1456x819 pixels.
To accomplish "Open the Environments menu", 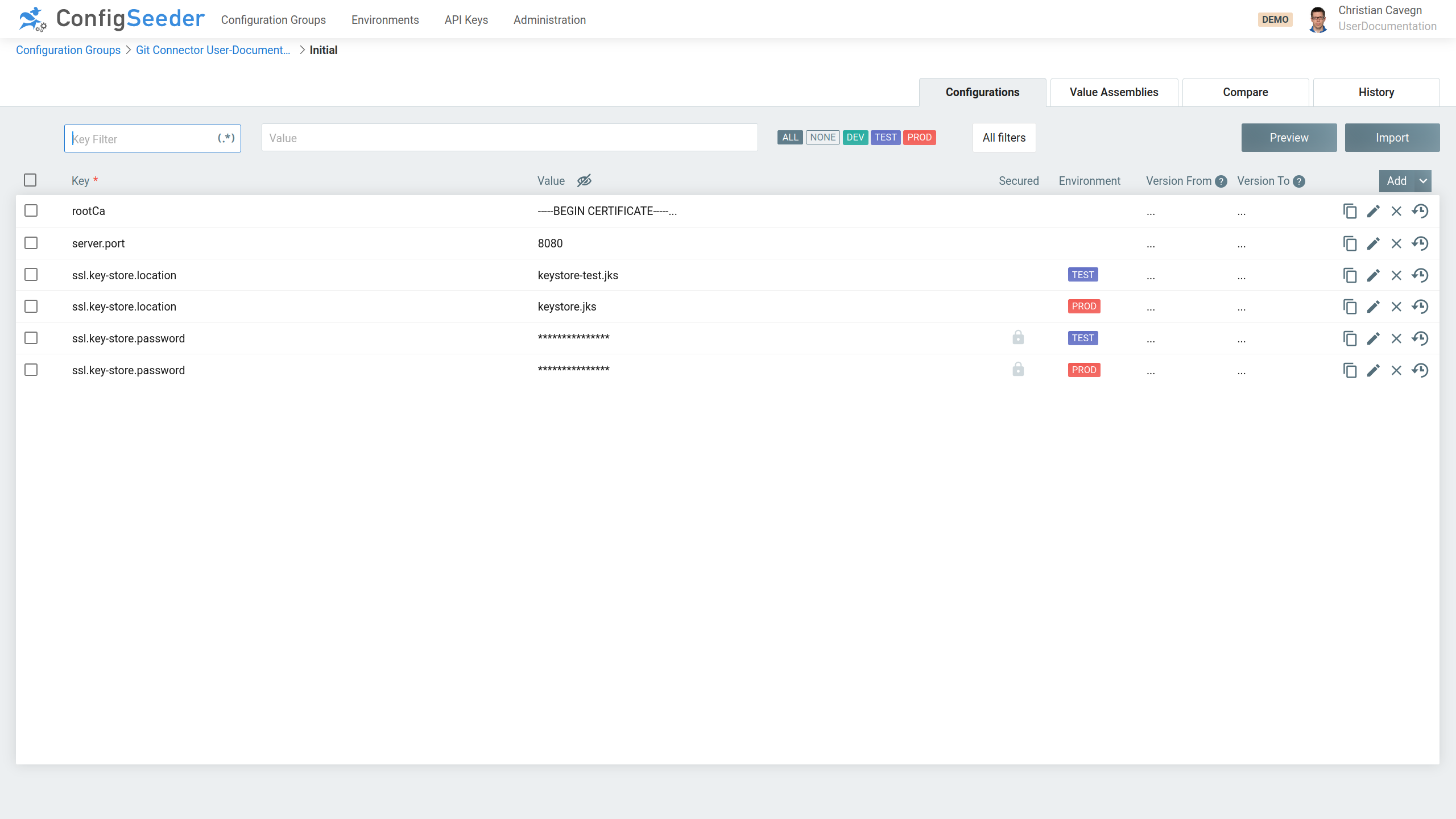I will [x=385, y=20].
